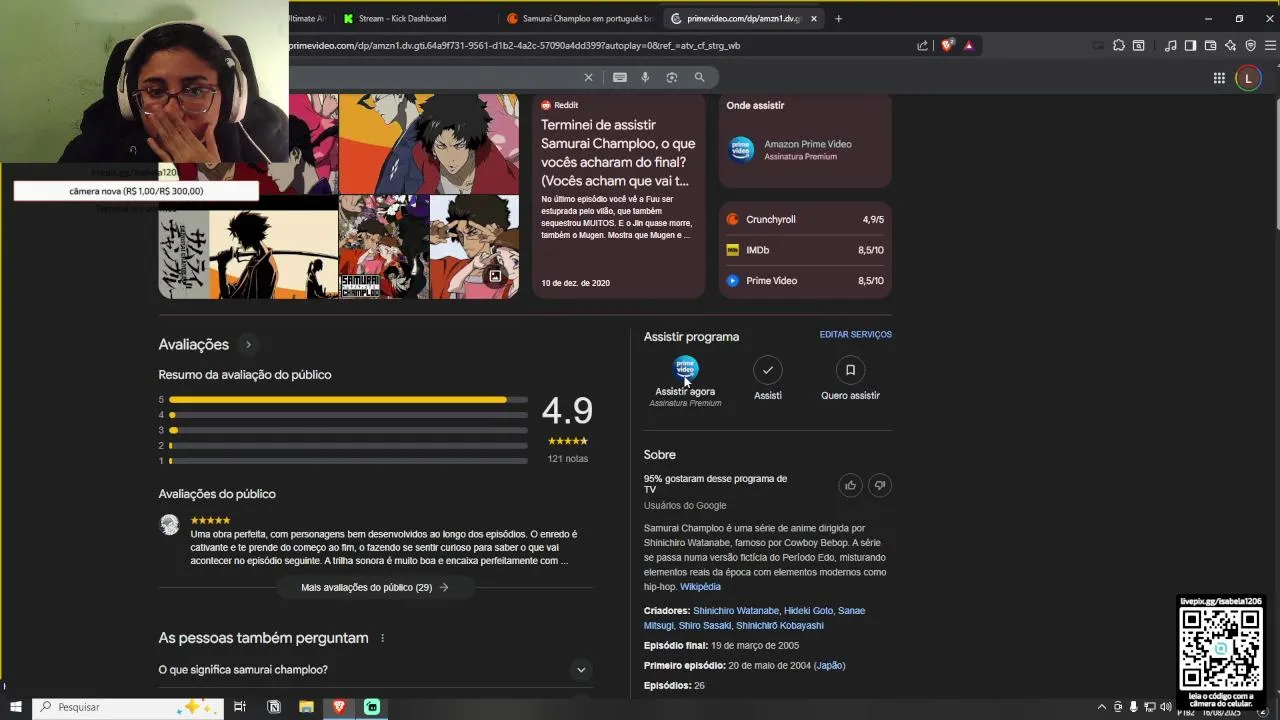This screenshot has height=720, width=1280.
Task: Open the Mugen character image thumbnail
Action: pos(429,144)
